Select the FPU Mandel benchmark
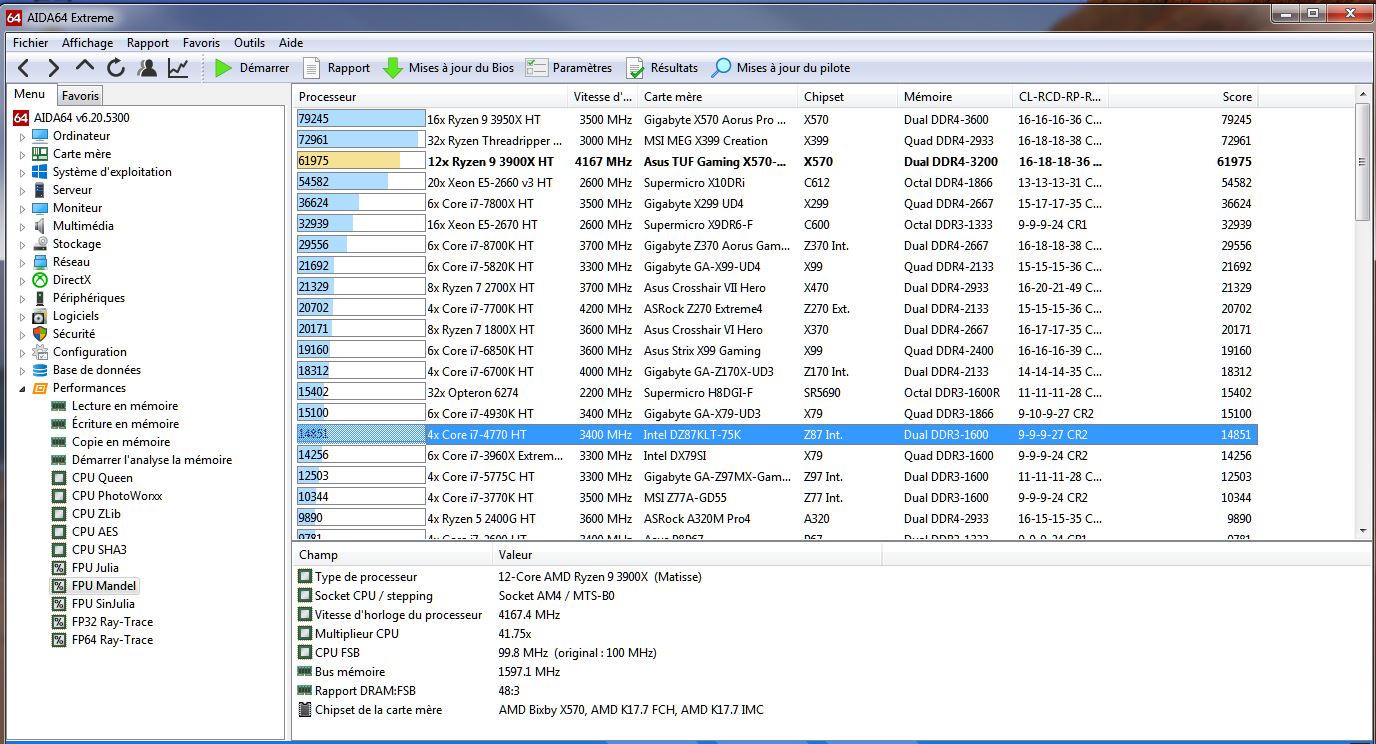The width and height of the screenshot is (1376, 744). click(104, 586)
